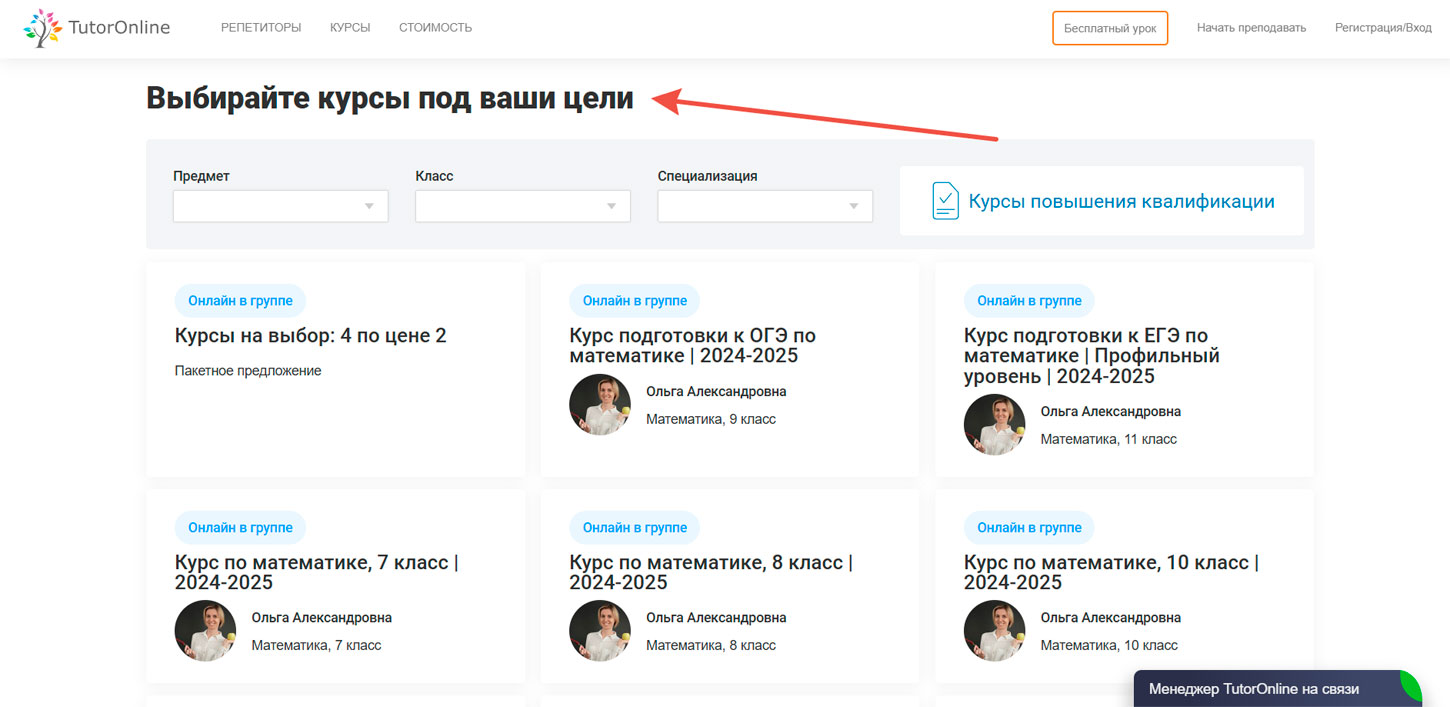Click the Выбирайте курсы под ваши цели heading
The height and width of the screenshot is (707, 1450).
tap(390, 98)
